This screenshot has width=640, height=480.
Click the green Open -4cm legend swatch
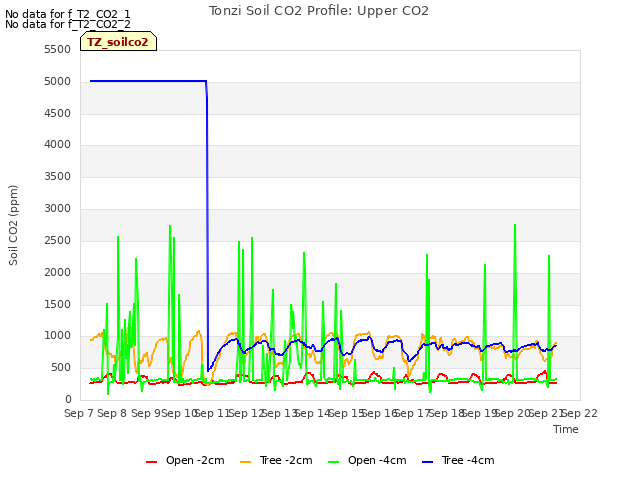point(333,462)
